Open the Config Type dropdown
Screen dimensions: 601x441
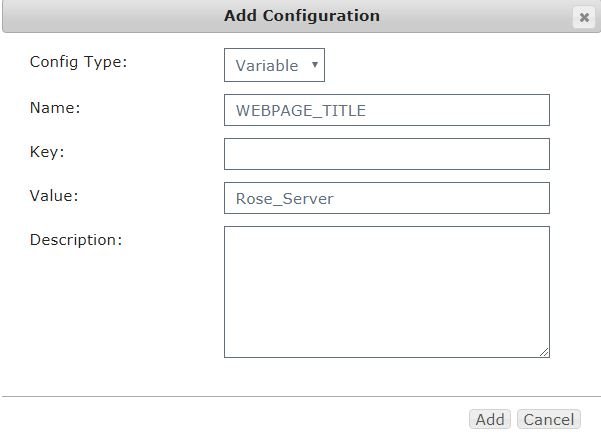coord(274,65)
